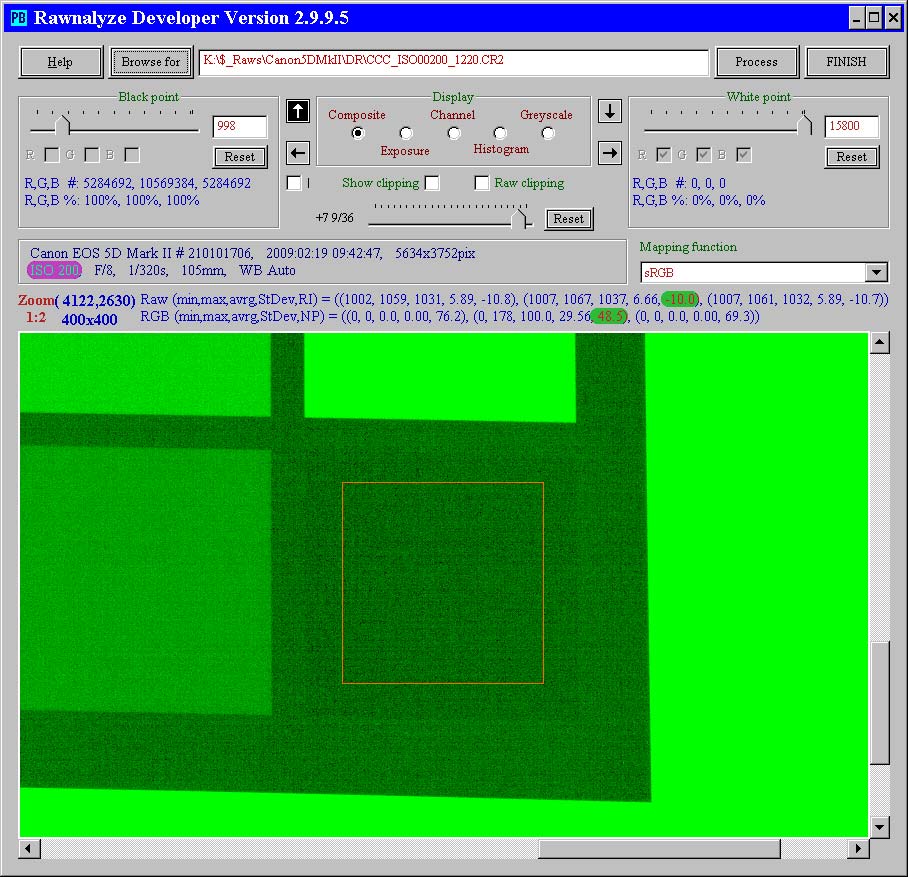
Task: Click the left arrow navigation button
Action: [x=297, y=153]
